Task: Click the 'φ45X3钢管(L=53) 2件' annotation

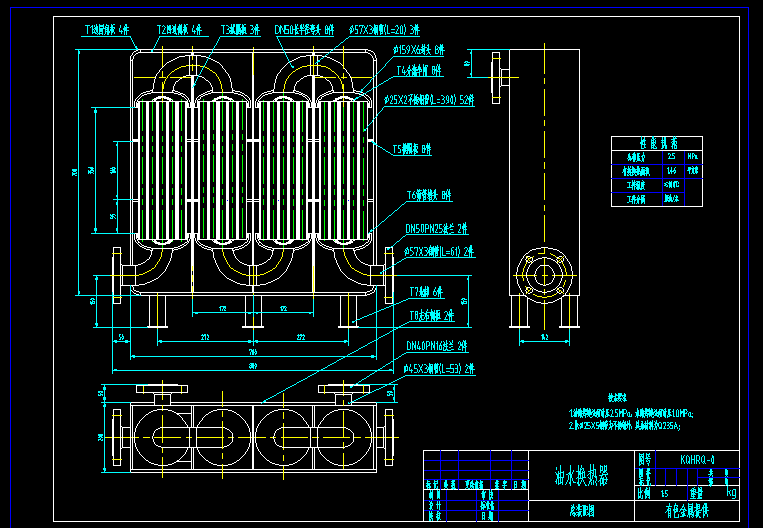Action: coord(439,369)
